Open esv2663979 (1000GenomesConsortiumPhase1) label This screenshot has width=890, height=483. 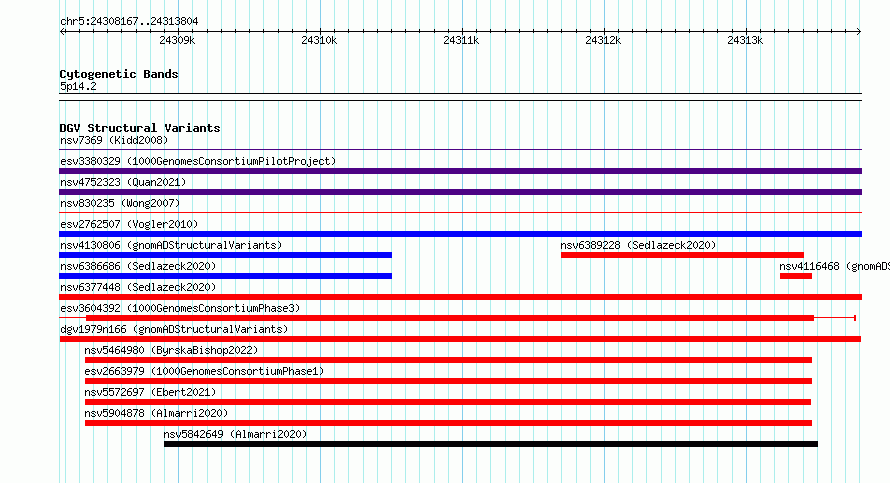(204, 371)
